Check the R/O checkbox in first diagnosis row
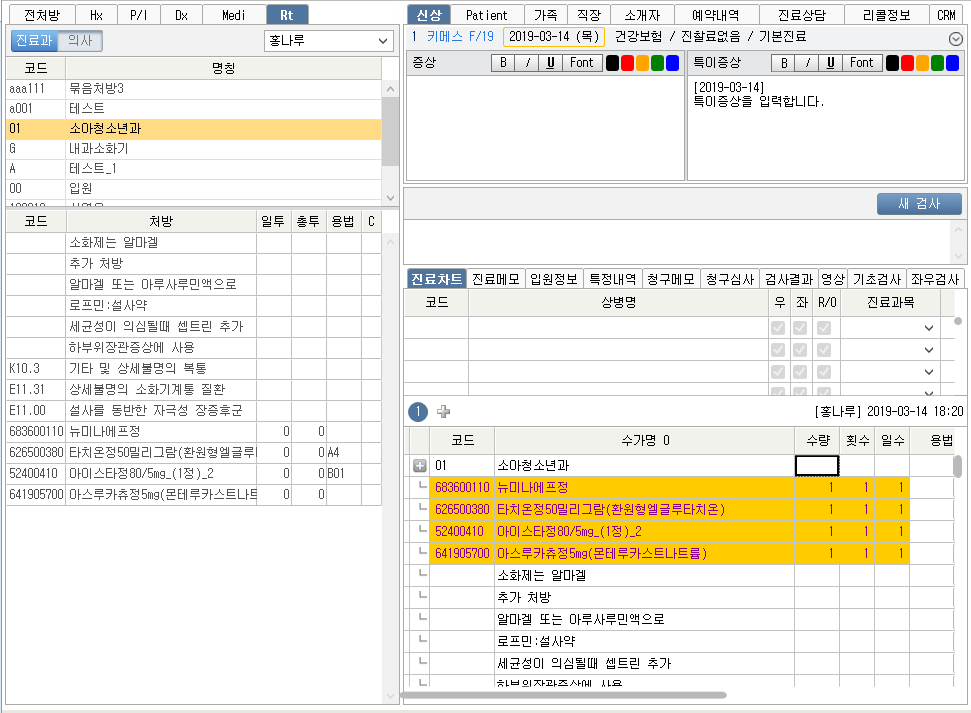This screenshot has height=713, width=971. pos(825,328)
